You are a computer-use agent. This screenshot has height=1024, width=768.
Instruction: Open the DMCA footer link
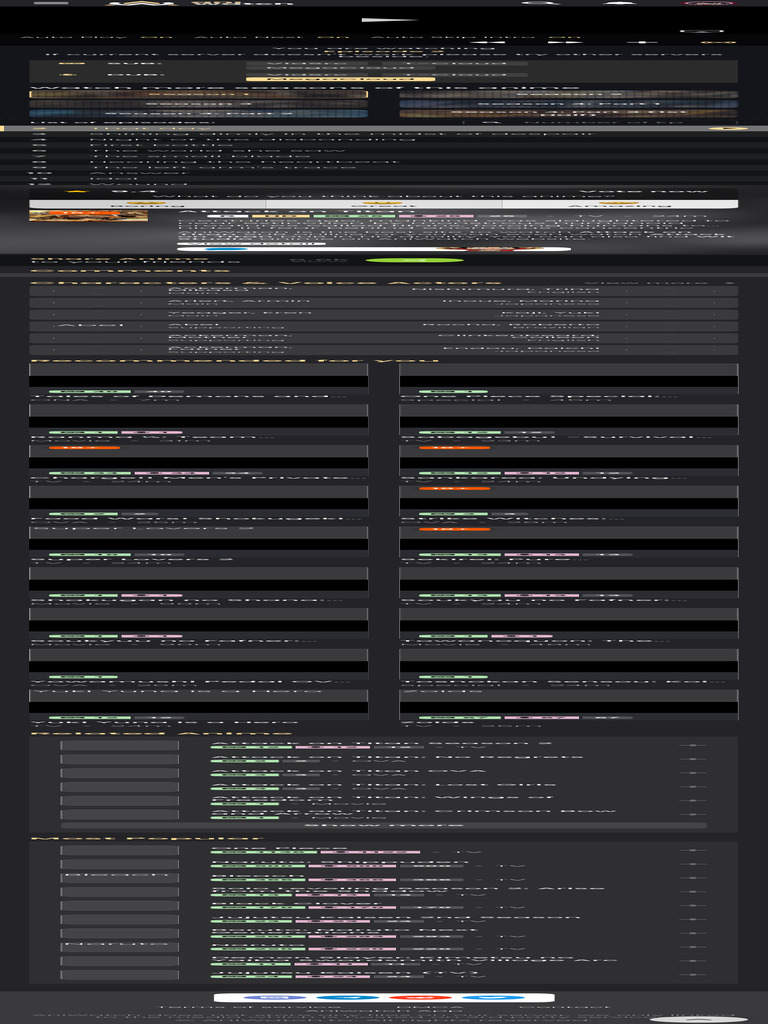coord(430,1006)
